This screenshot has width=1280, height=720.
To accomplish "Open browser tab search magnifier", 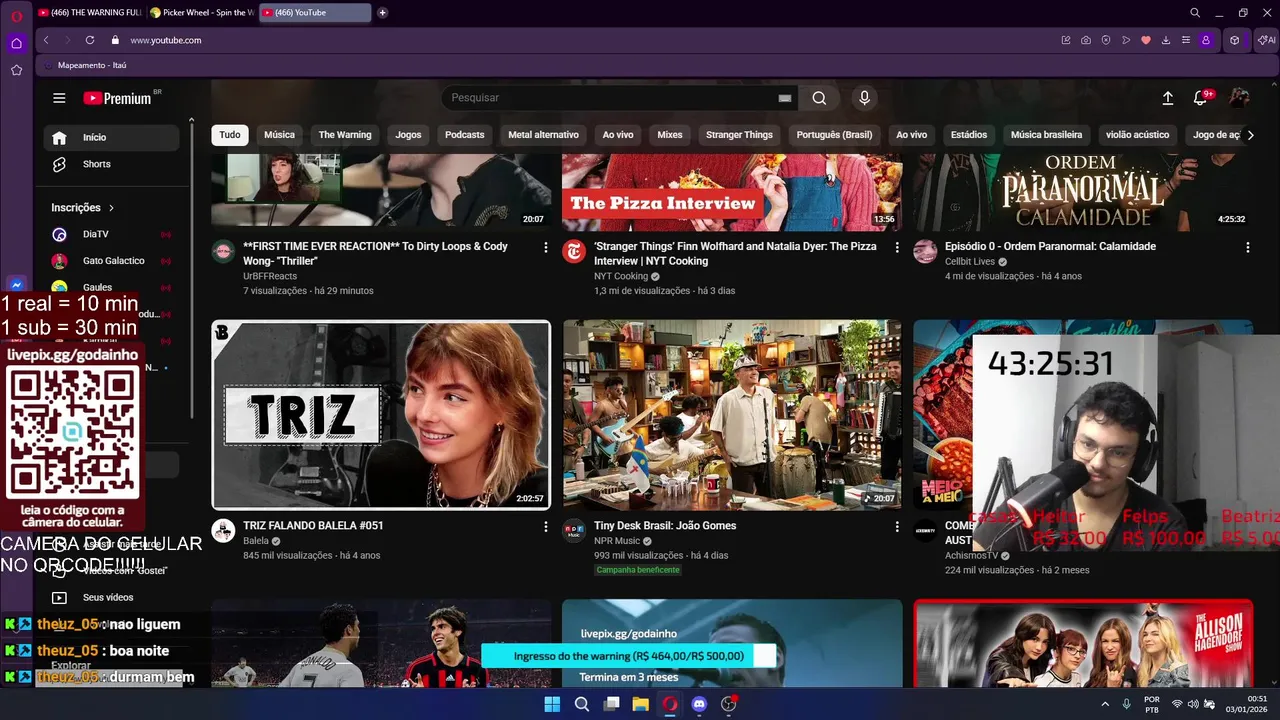I will 1195,13.
